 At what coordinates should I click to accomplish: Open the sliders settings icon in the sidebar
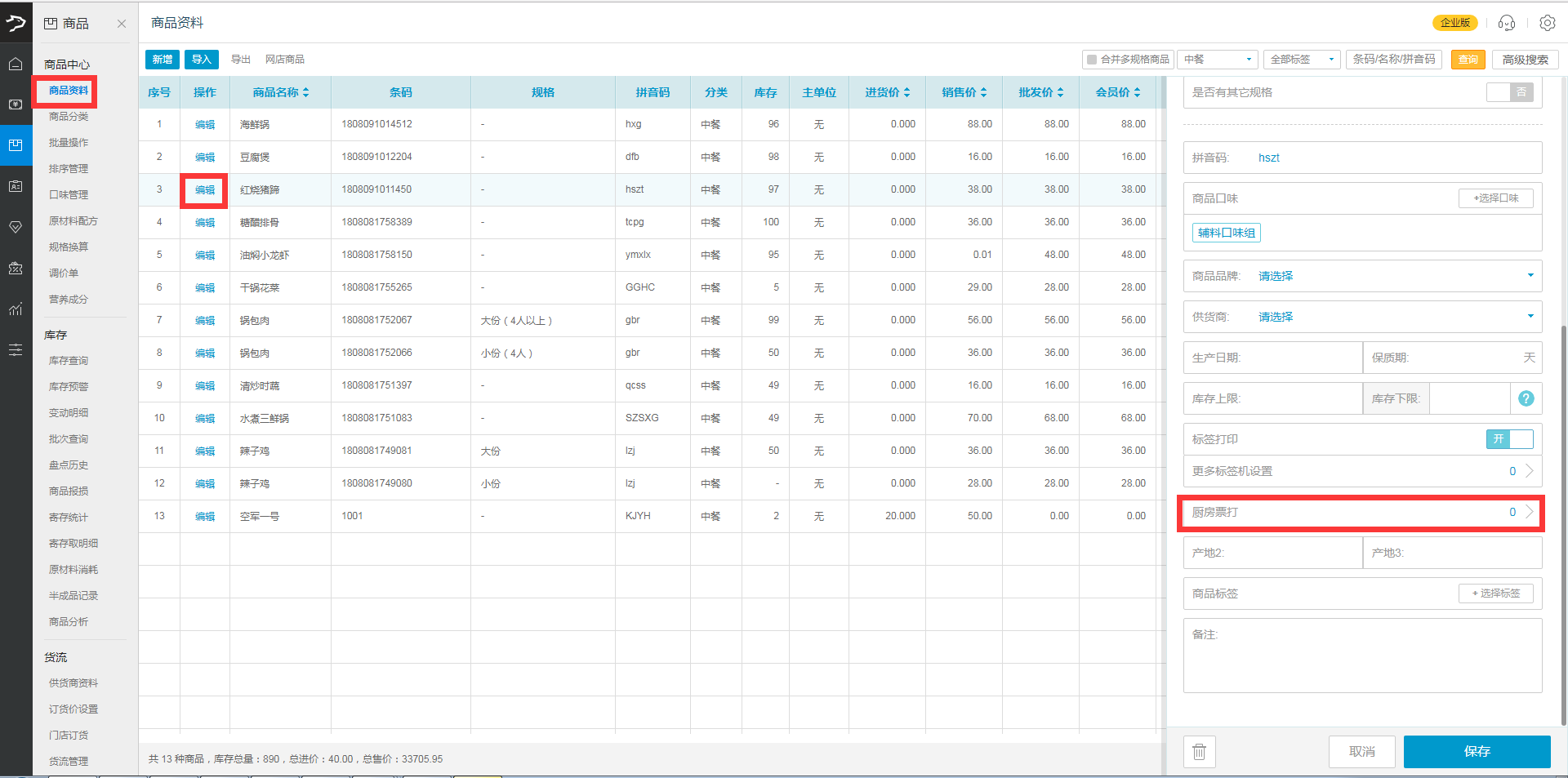coord(16,349)
